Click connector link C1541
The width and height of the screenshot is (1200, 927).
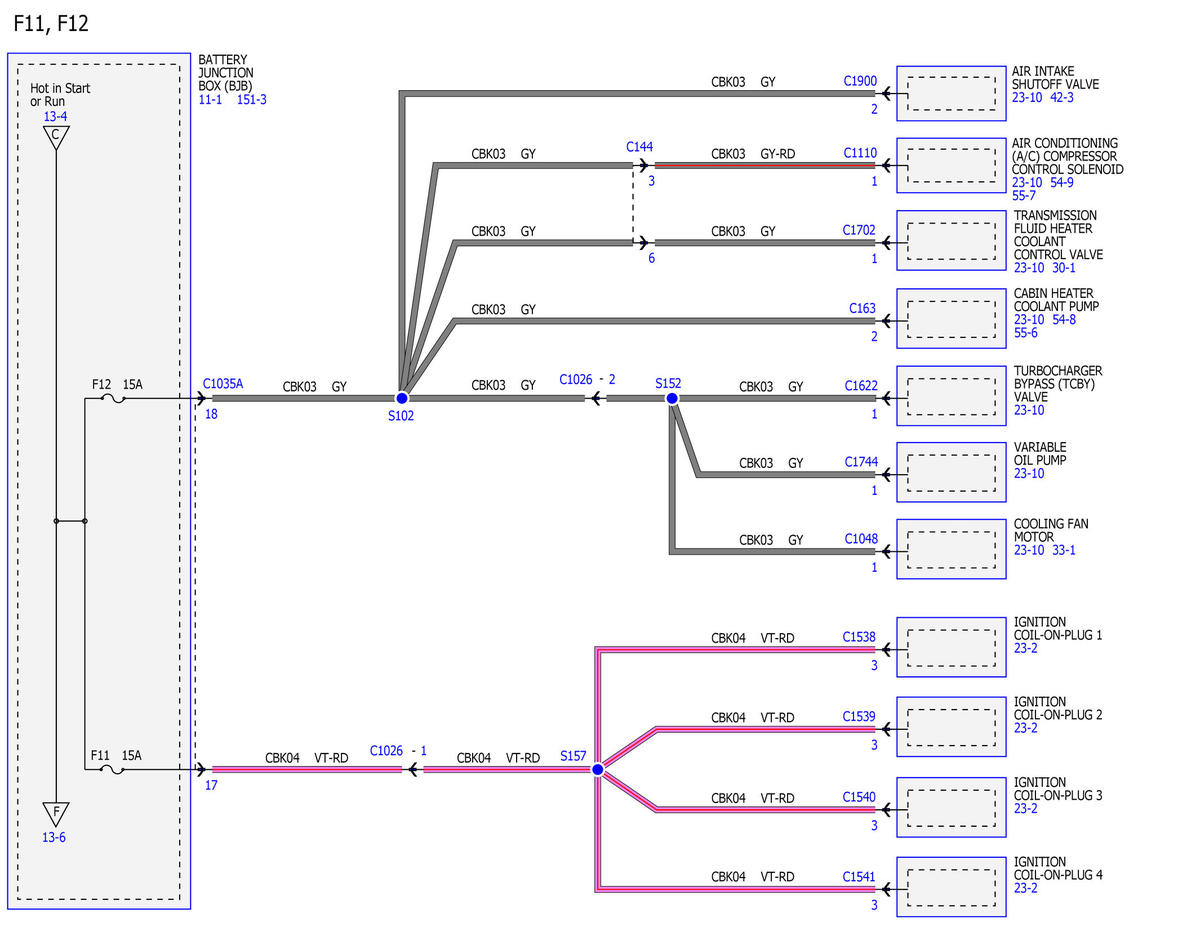coord(859,877)
